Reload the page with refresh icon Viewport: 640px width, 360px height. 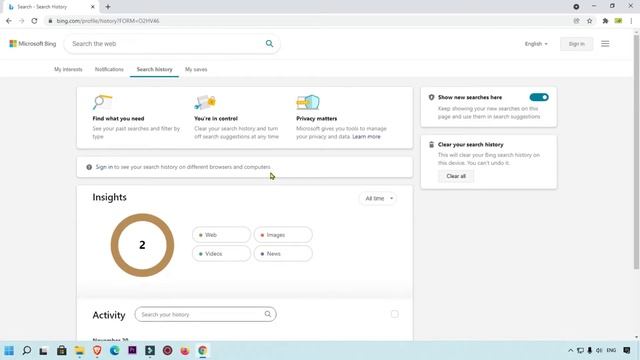tap(34, 21)
